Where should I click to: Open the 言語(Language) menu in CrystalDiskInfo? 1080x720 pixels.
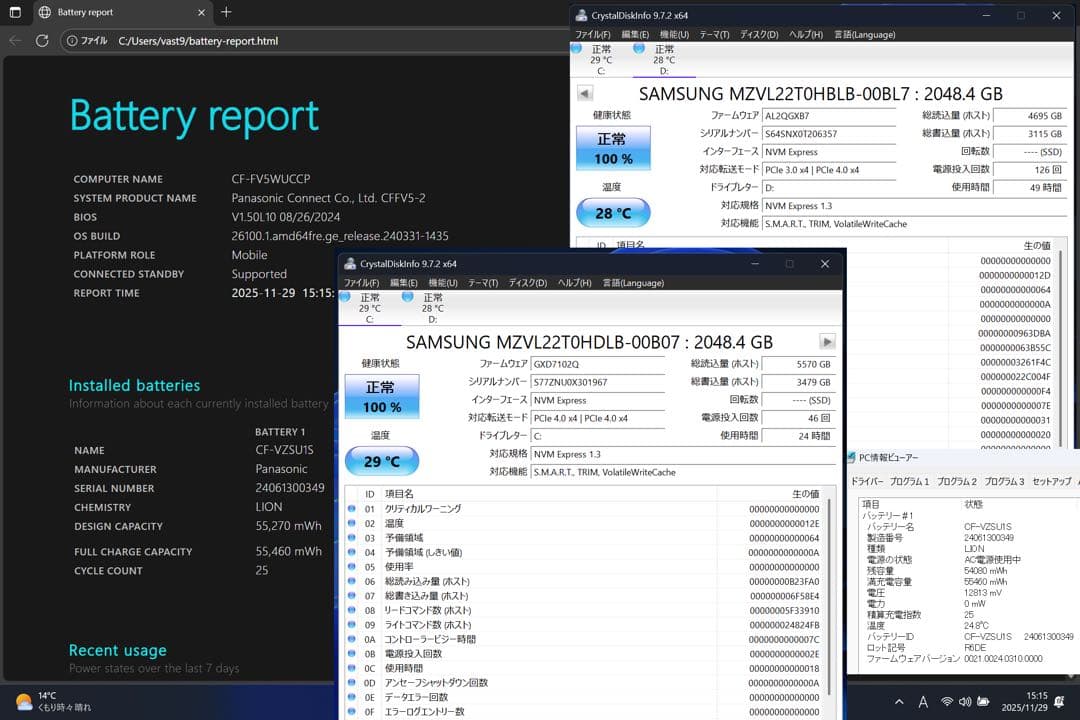(632, 283)
